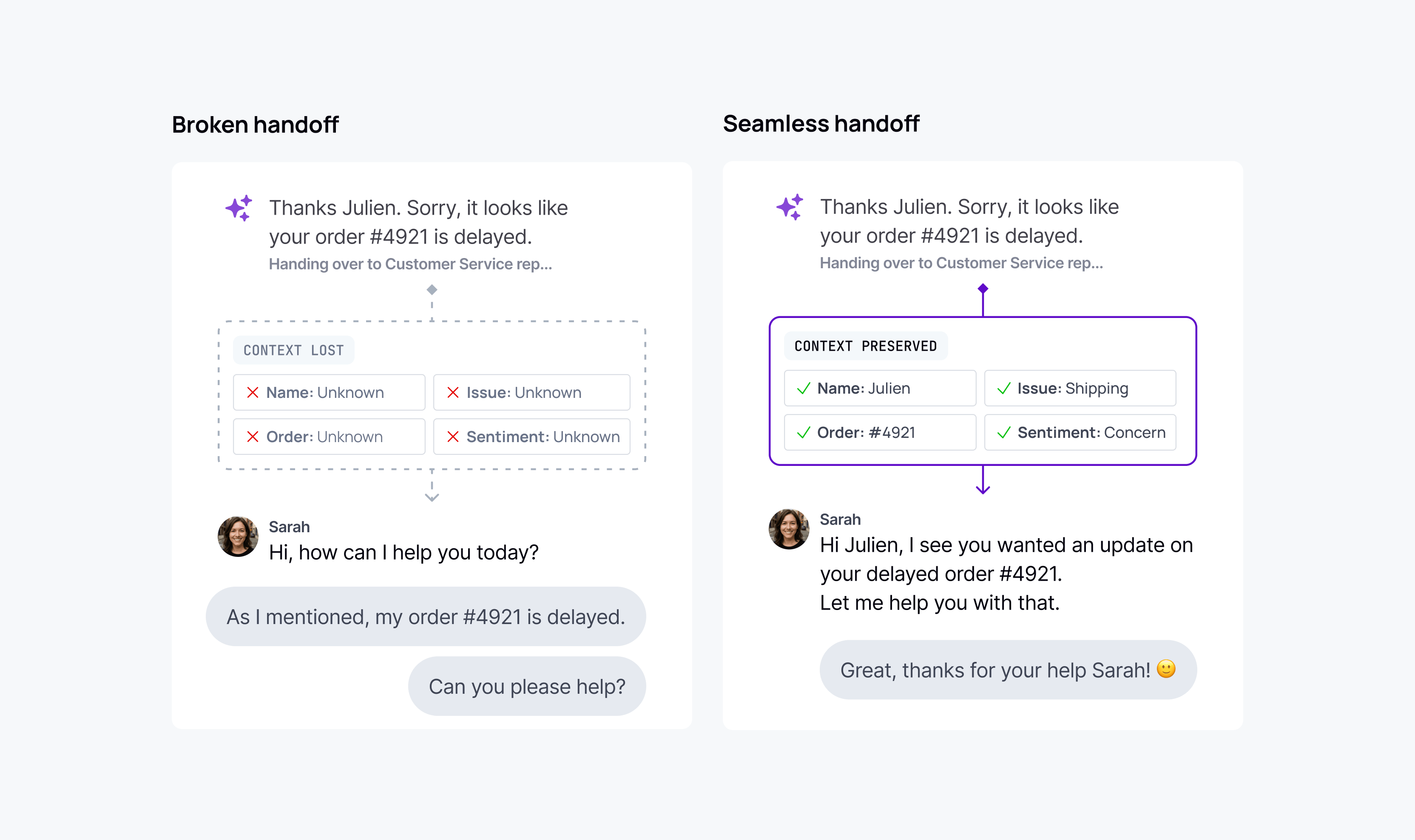
Task: Click the AI sparkle icon in Seamless handoff
Action: (x=790, y=207)
